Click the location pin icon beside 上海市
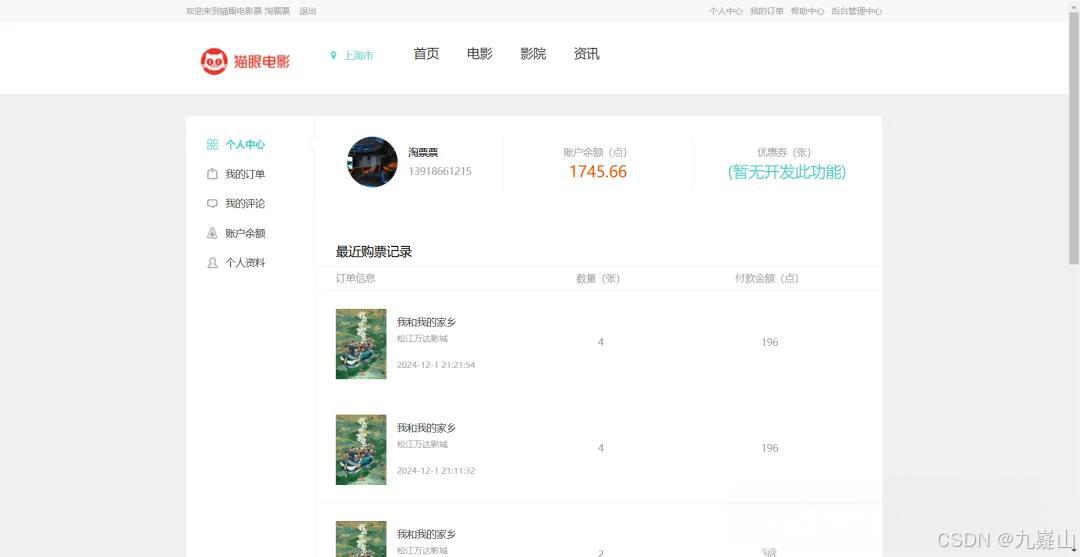1080x557 pixels. click(333, 55)
